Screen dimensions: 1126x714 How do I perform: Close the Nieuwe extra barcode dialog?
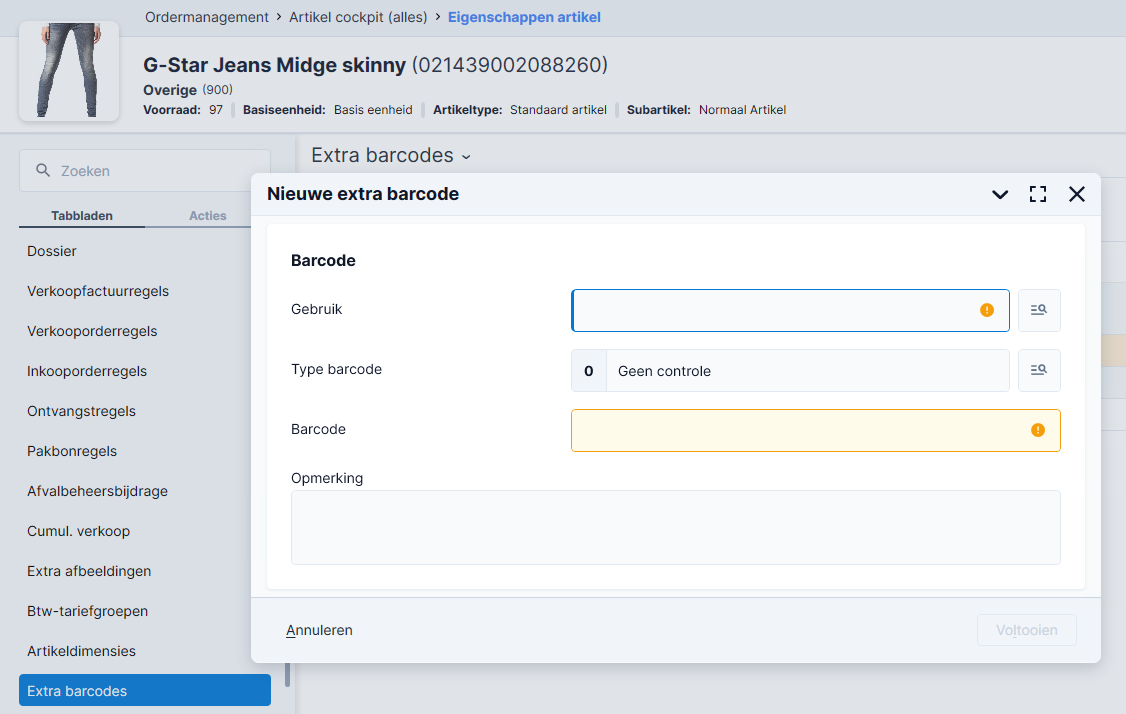(1077, 194)
